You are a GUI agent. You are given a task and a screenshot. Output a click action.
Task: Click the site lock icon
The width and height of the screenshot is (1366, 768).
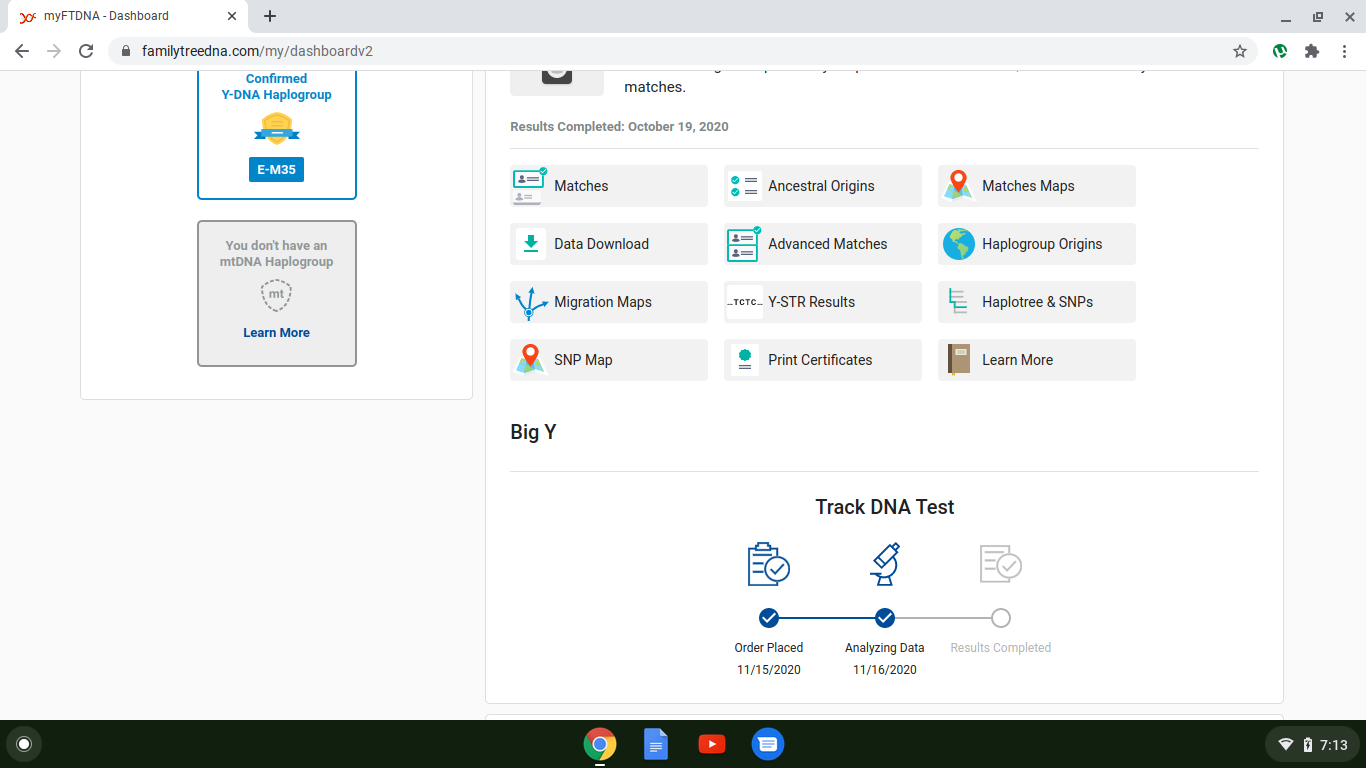tap(126, 51)
